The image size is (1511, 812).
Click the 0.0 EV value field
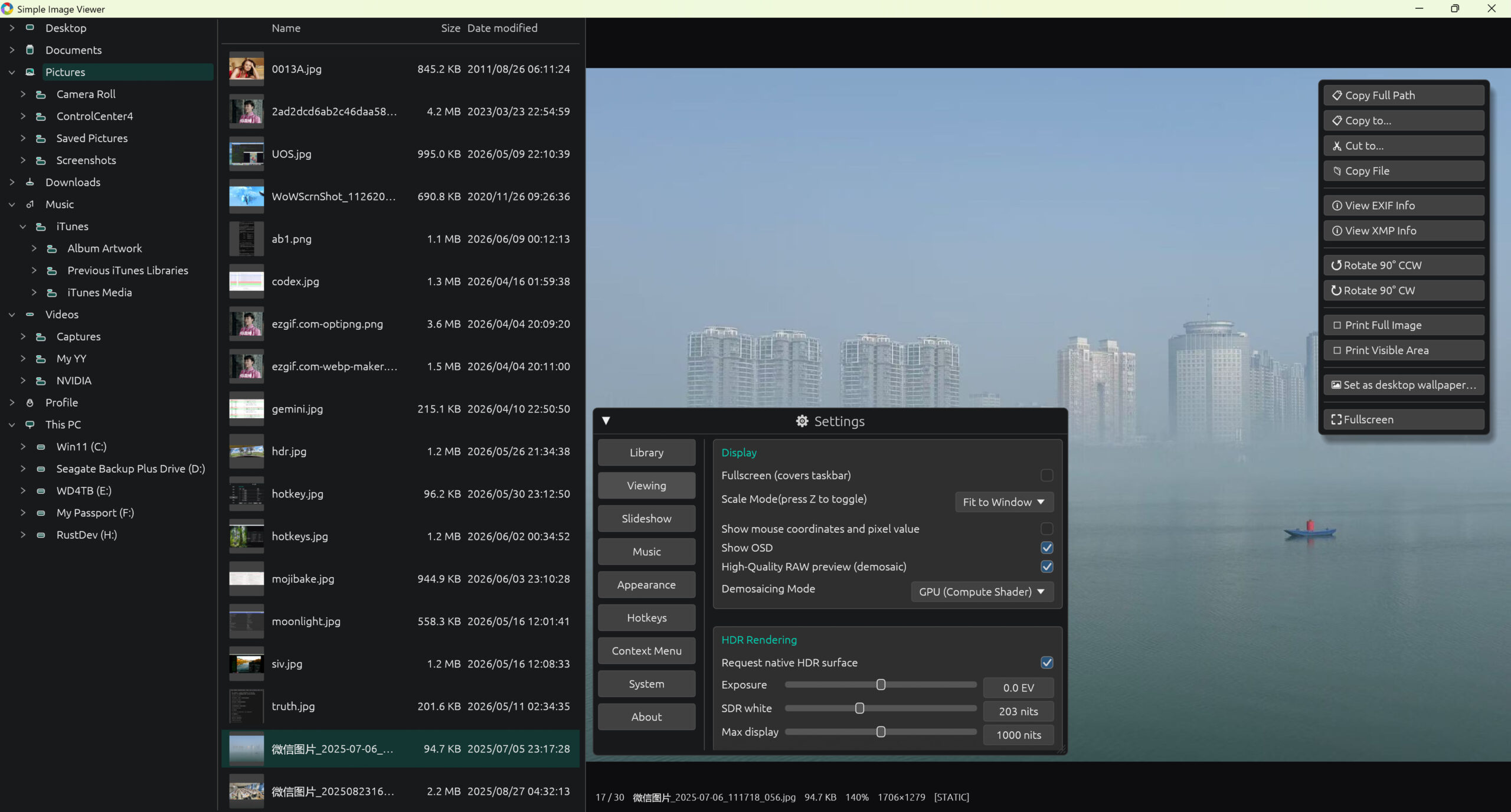1018,688
